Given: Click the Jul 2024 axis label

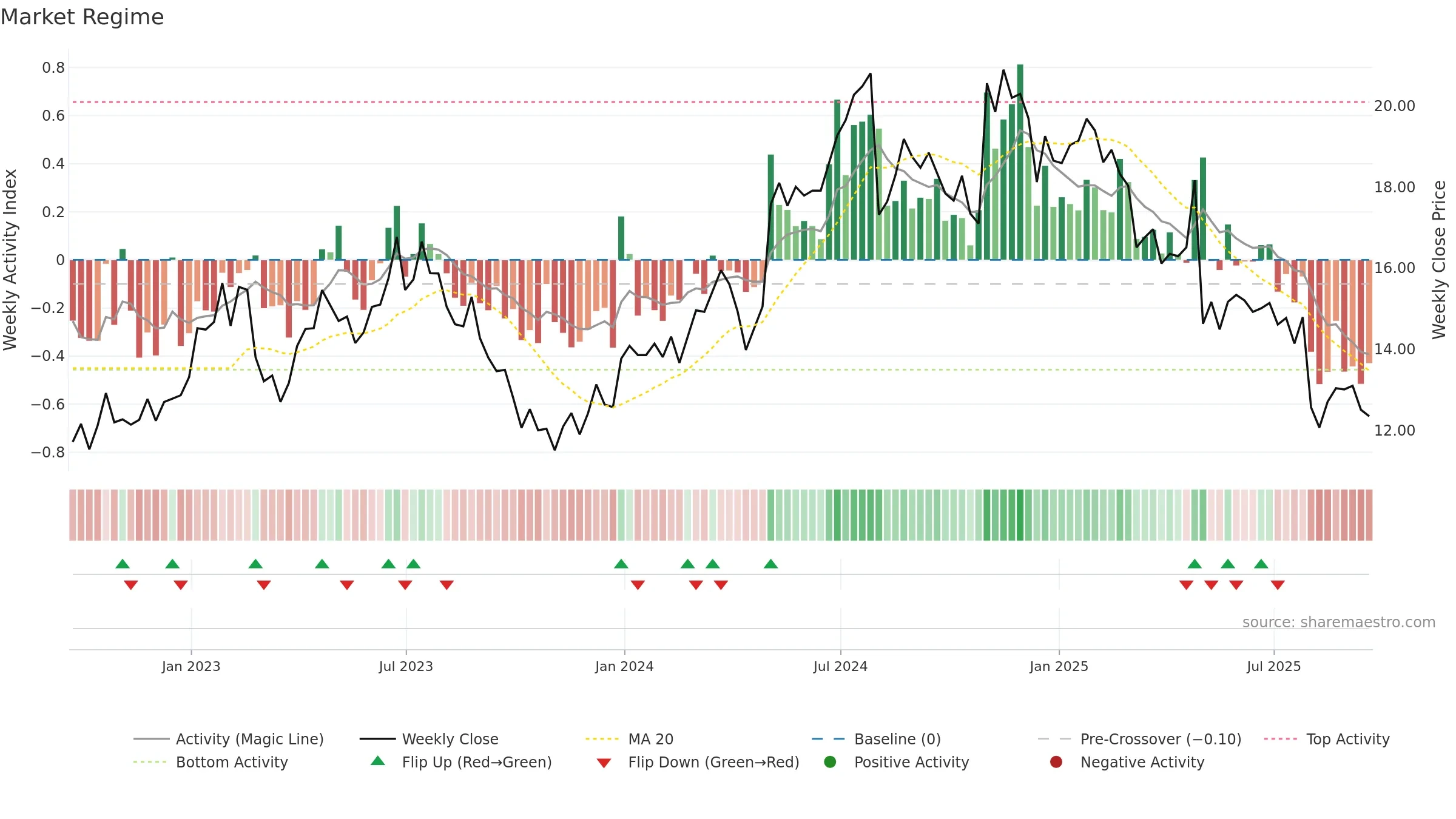Looking at the screenshot, I should [840, 667].
